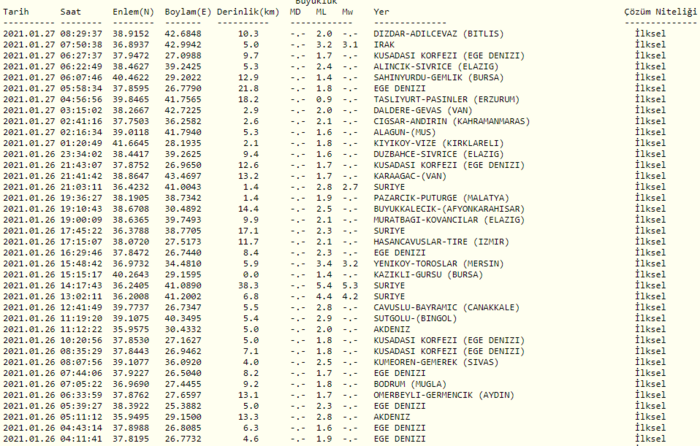Select BODRUM (MUGLA) location
Screen dimensions: 700x446
point(410,384)
